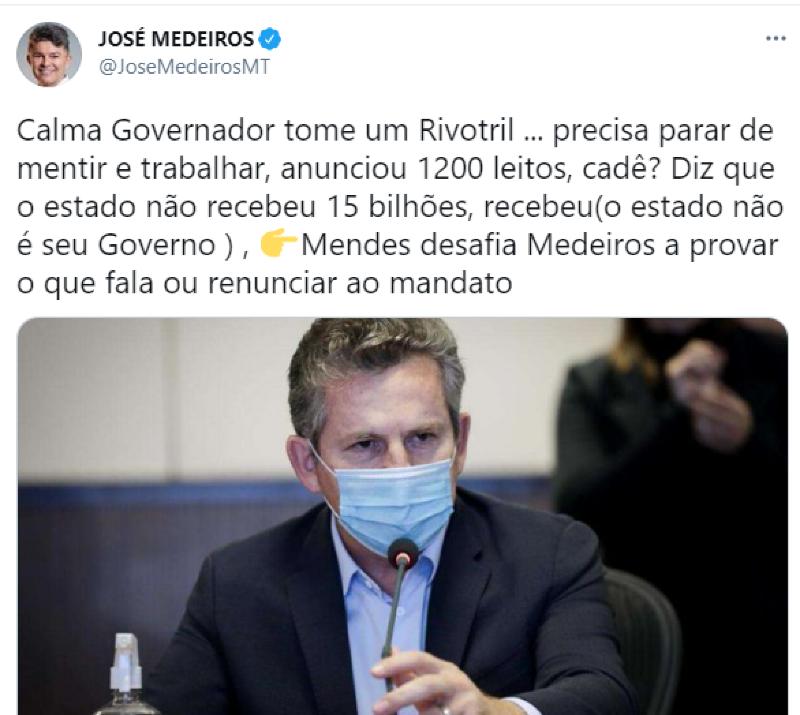800x715 pixels.
Task: Open the @JoseMedeirosMT handle link
Action: pos(184,67)
